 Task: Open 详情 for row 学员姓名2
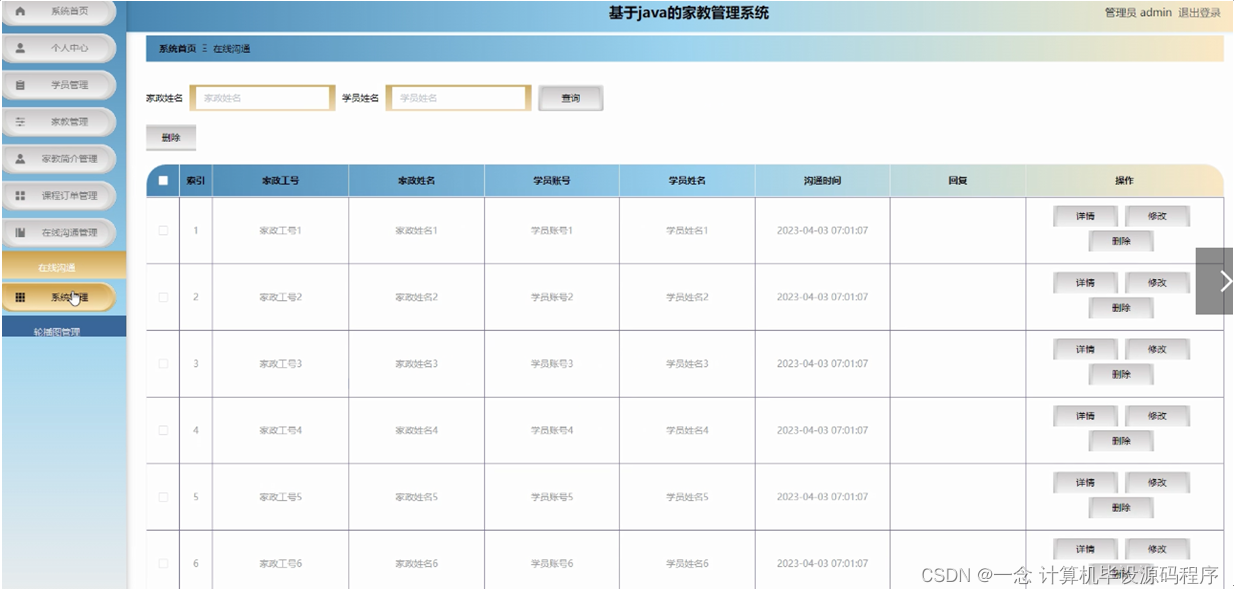pos(1085,283)
